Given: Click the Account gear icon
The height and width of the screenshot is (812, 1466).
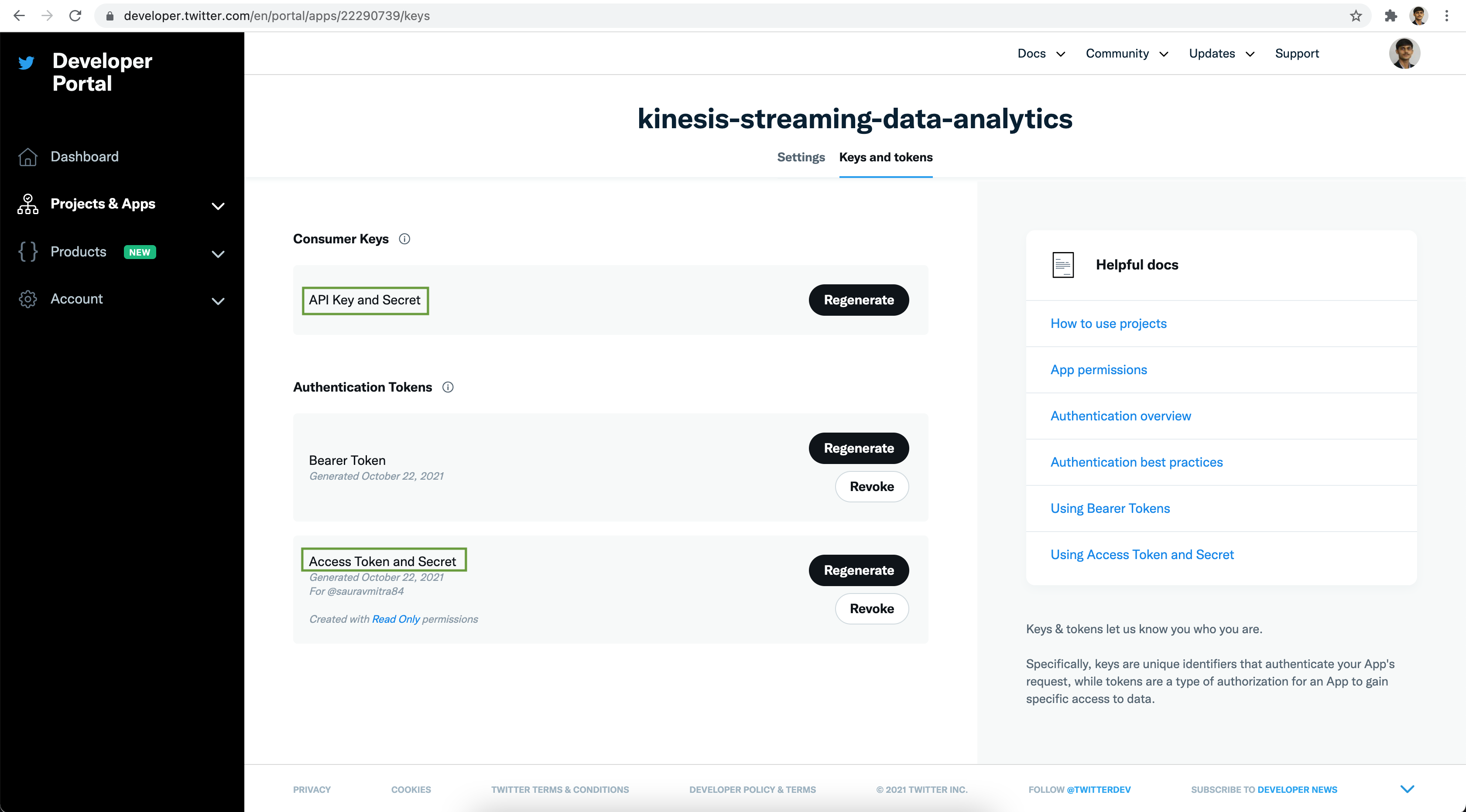Looking at the screenshot, I should click(x=27, y=299).
